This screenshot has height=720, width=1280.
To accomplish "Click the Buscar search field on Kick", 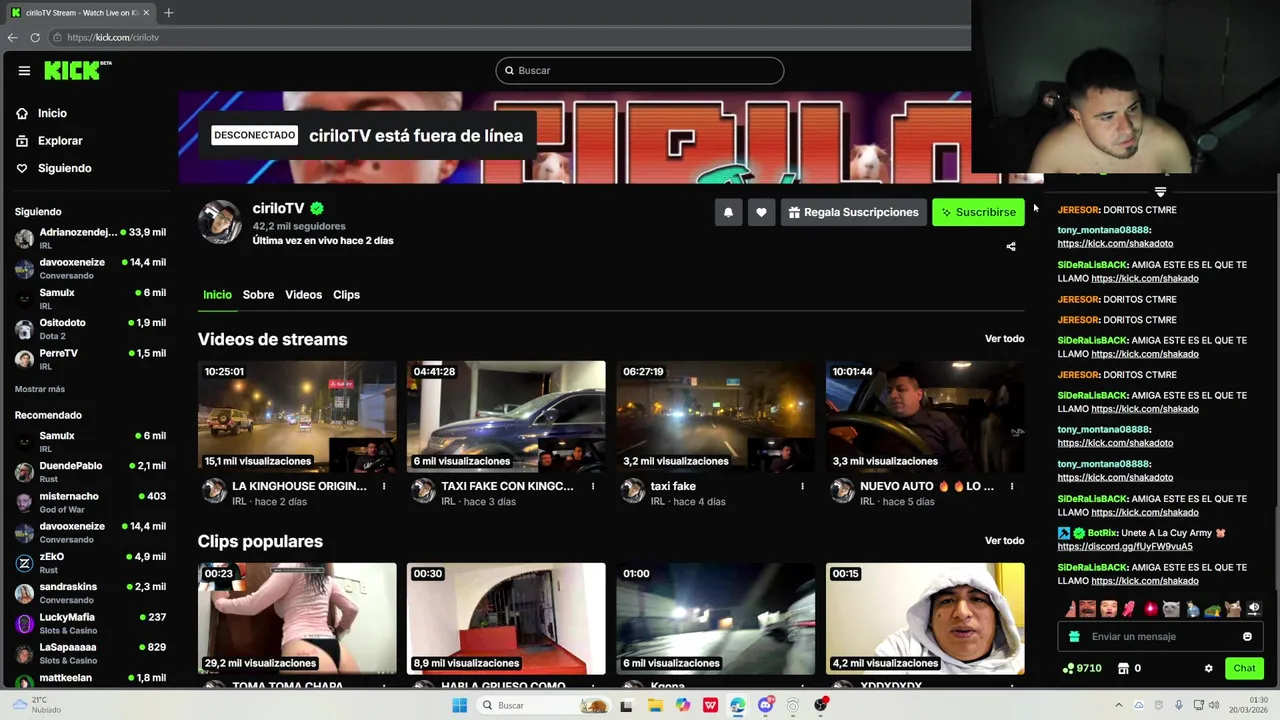I will pyautogui.click(x=639, y=70).
